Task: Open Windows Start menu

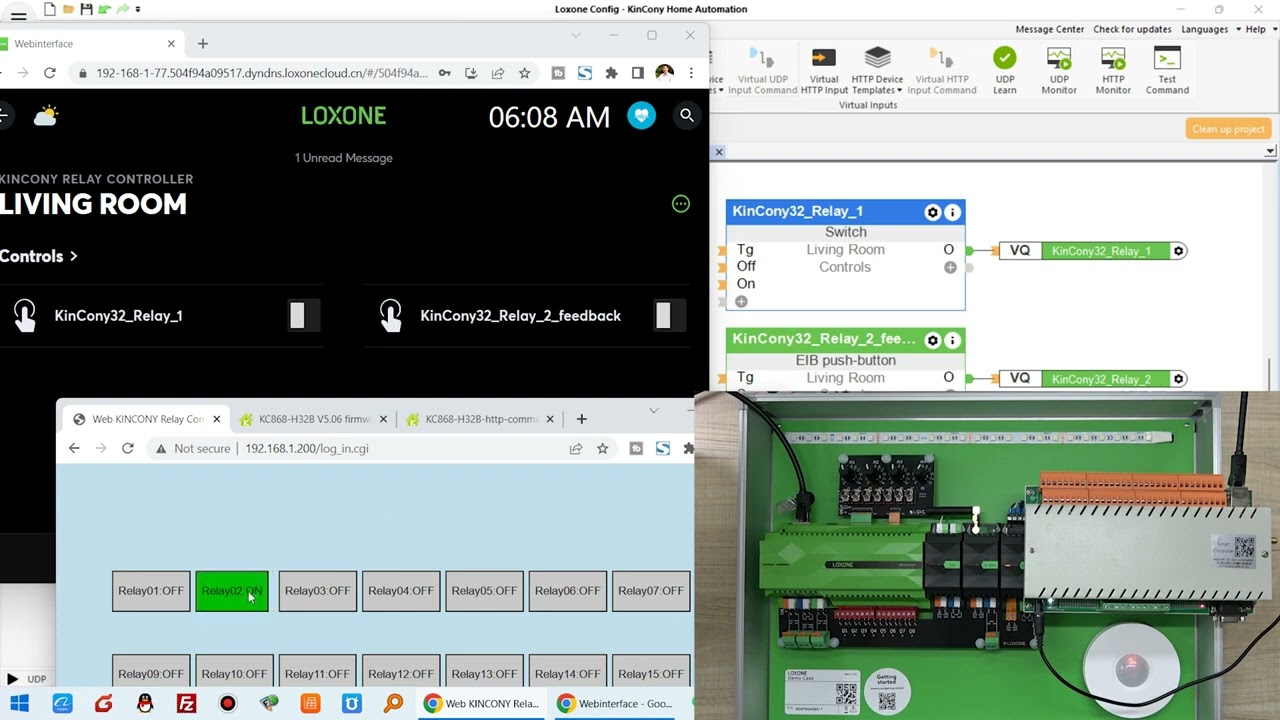Action: tap(19, 704)
